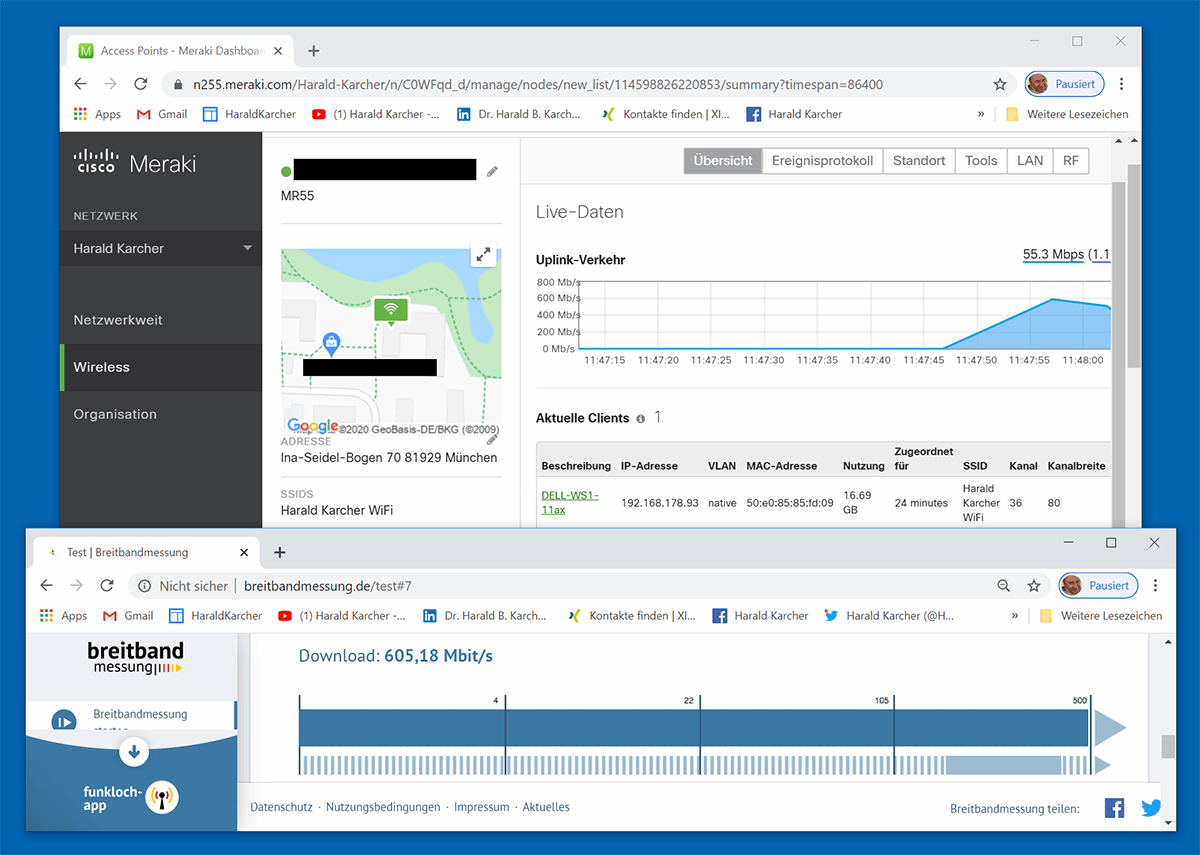This screenshot has width=1200, height=855.
Task: Expand the map with the fullscreen arrows
Action: 483,255
